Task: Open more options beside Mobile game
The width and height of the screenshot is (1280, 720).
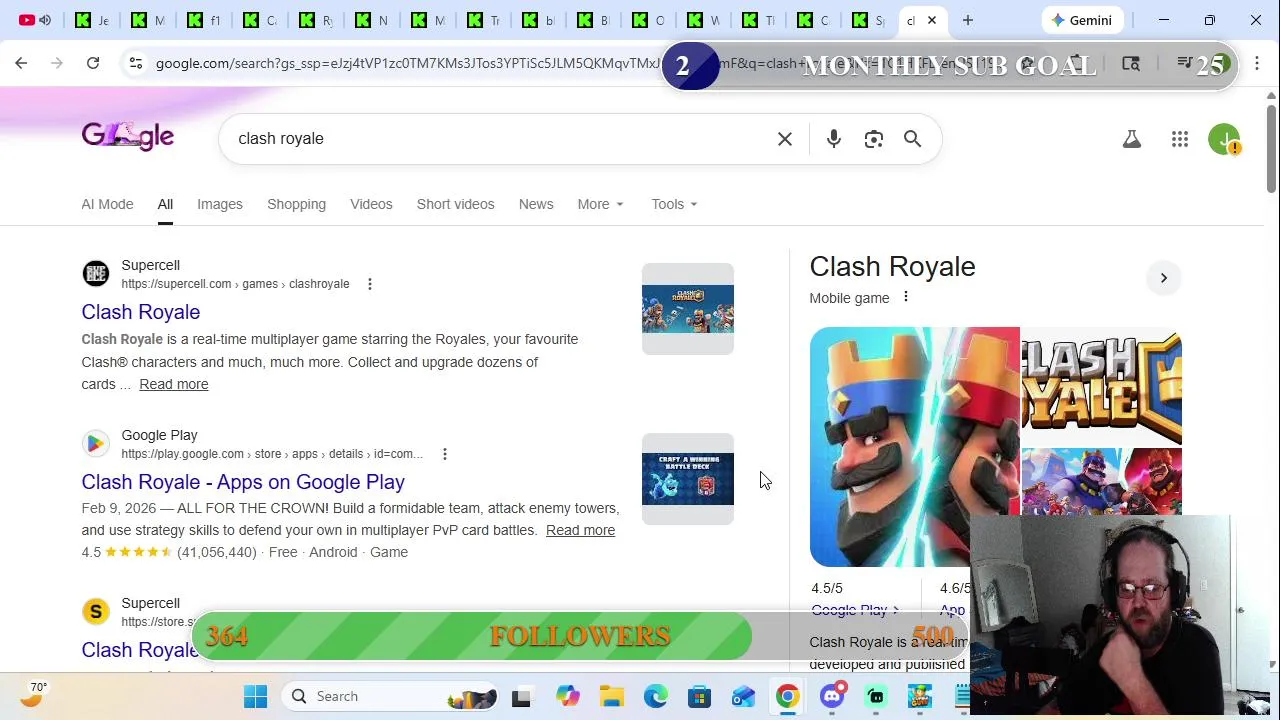Action: [x=906, y=297]
